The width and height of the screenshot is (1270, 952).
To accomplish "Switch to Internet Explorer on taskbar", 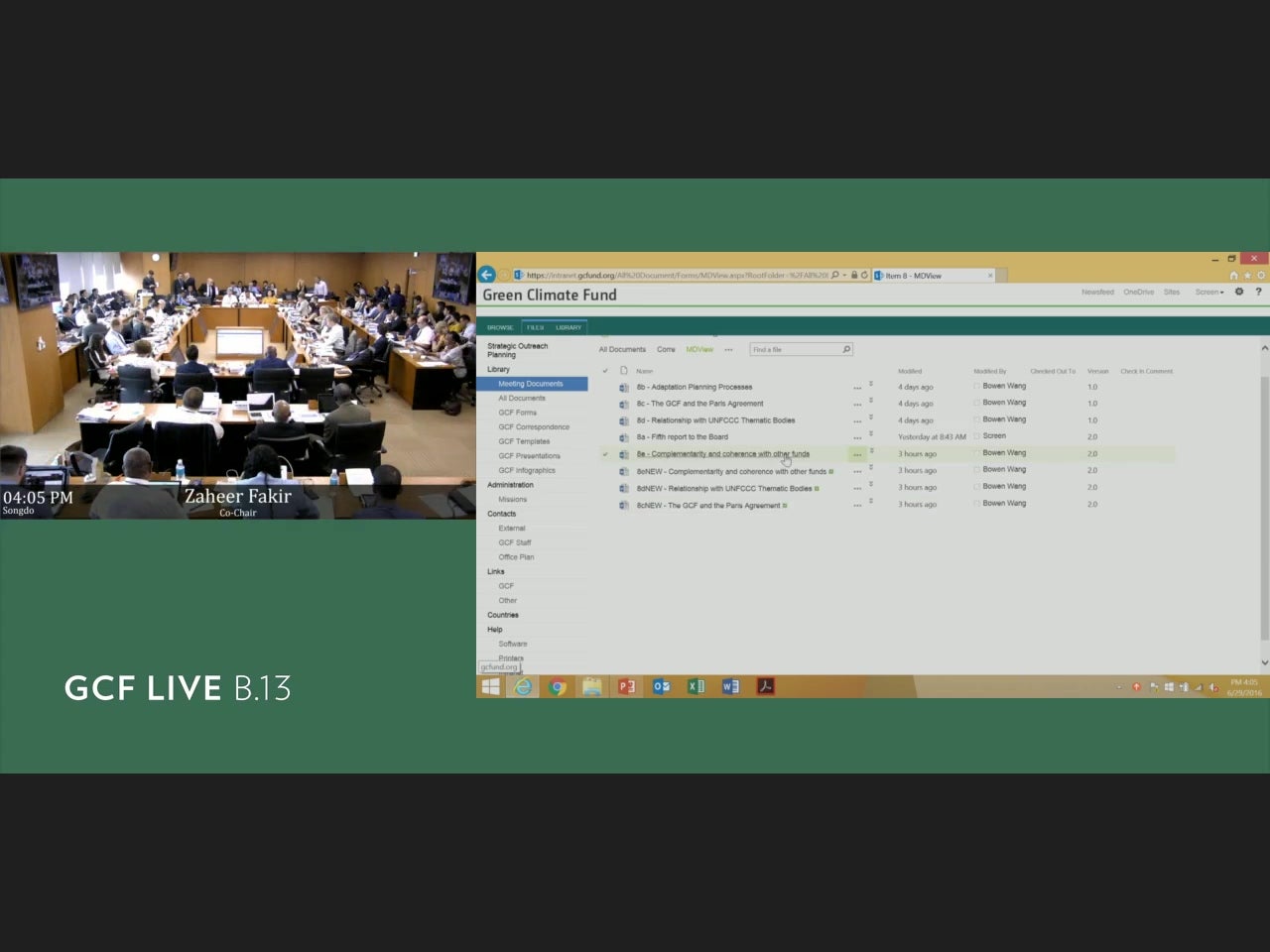I will point(523,686).
